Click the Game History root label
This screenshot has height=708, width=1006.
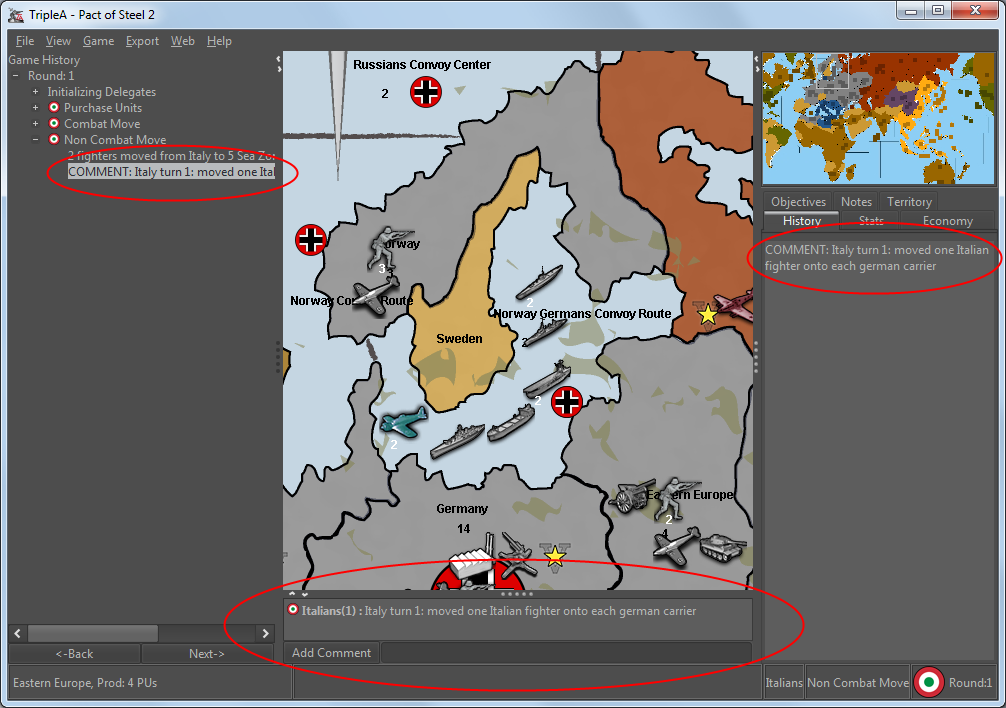44,60
